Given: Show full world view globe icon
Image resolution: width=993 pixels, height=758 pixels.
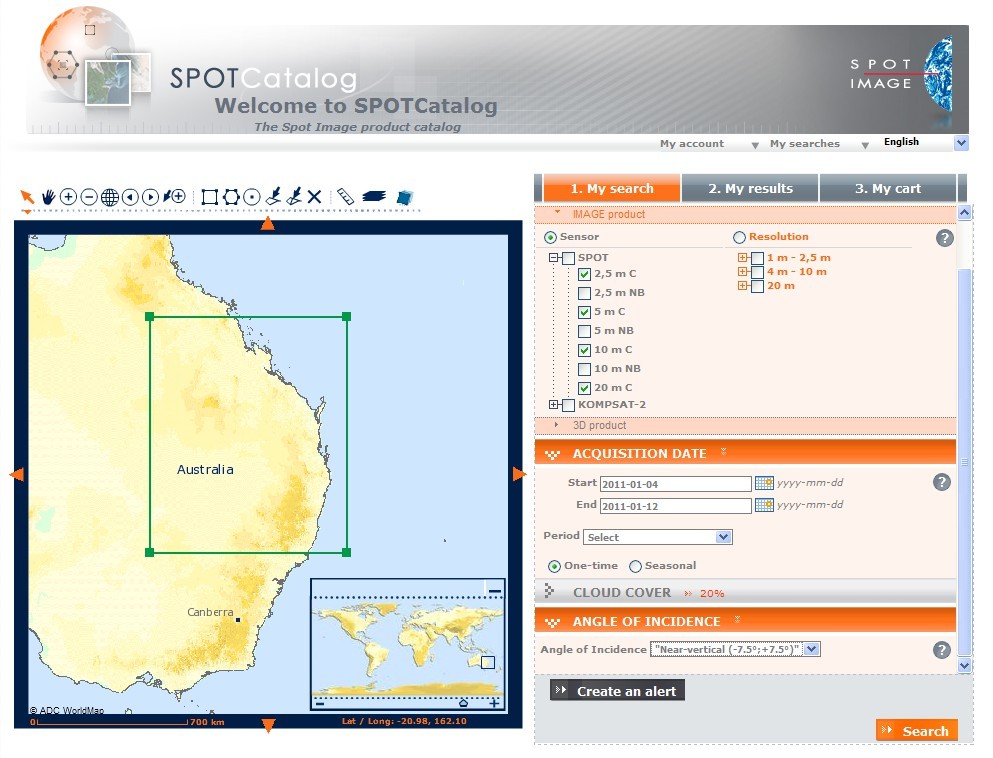Looking at the screenshot, I should click(110, 197).
